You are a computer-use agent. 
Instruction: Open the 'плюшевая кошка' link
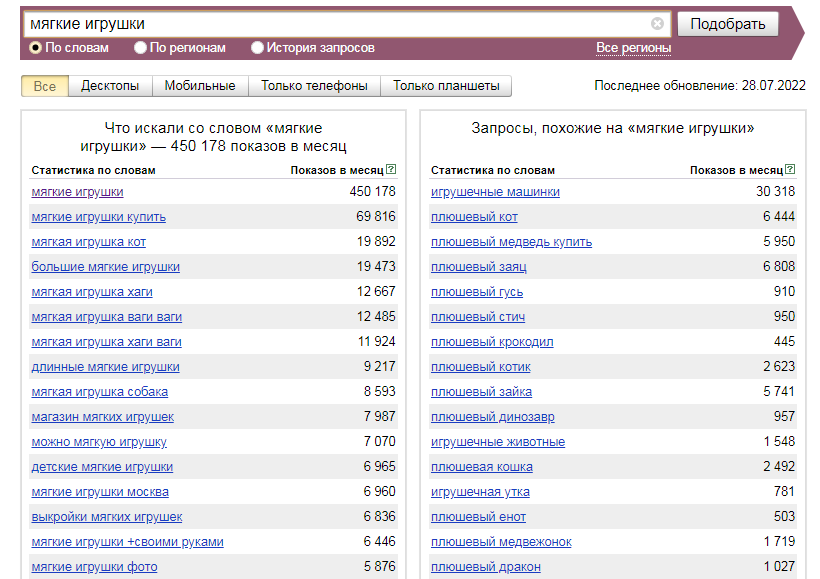point(482,467)
